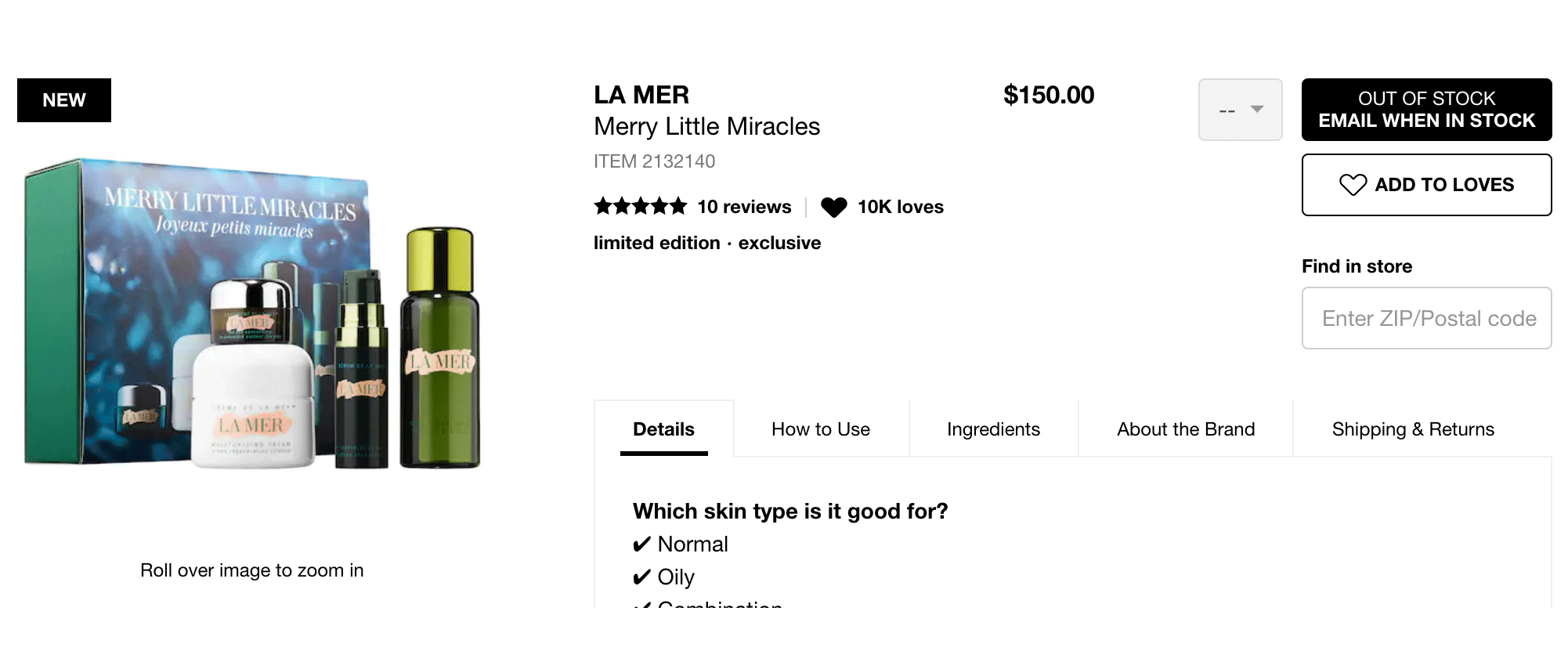This screenshot has height=669, width=1568.
Task: Click the dropdown arrow in quantity selector
Action: [1257, 110]
